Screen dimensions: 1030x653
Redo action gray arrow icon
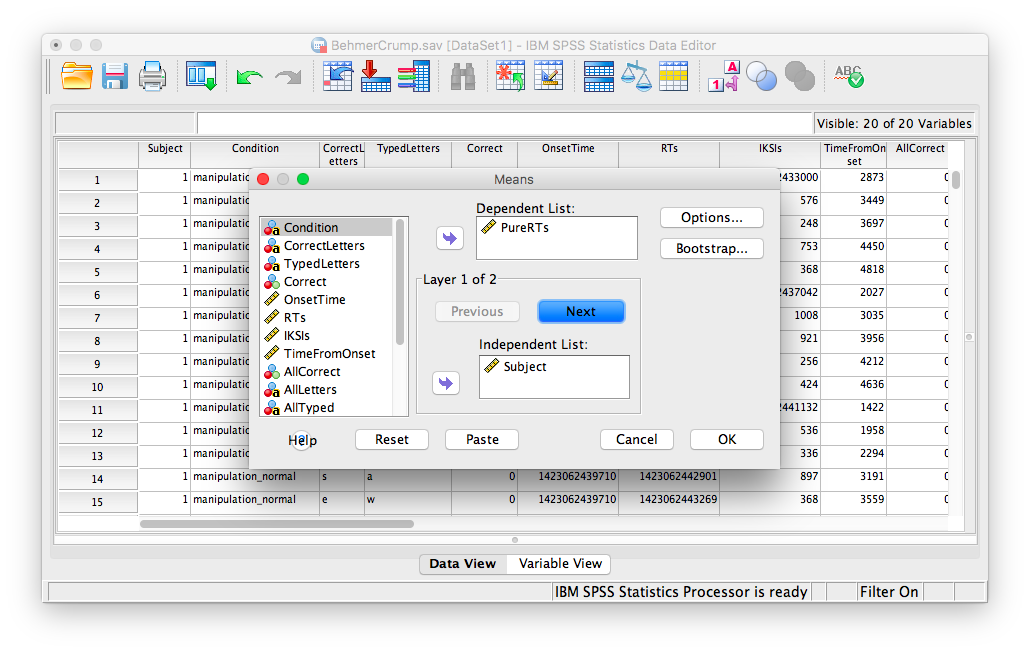click(288, 77)
